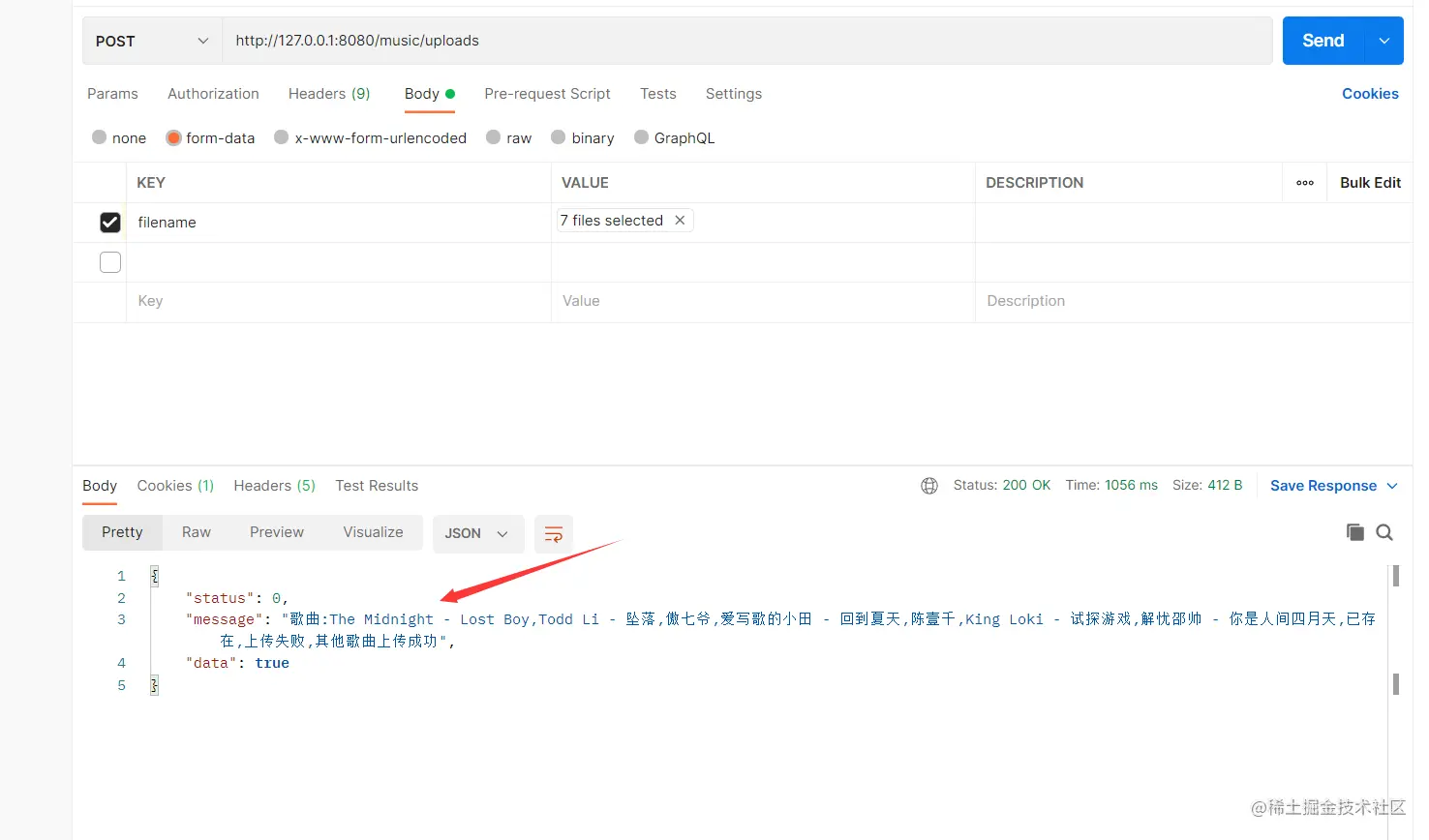
Task: Click the "status": 0 line
Action: point(237,598)
